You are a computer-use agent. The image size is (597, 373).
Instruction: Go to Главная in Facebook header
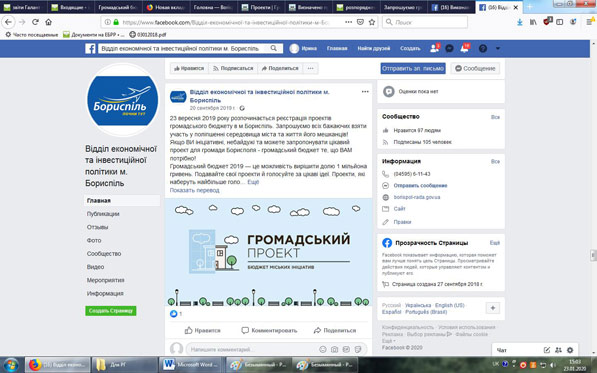[337, 48]
